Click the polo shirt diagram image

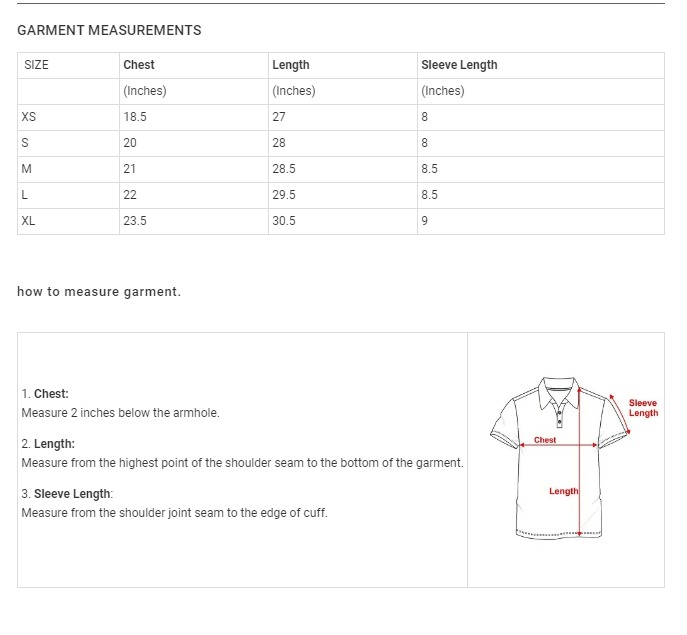click(x=560, y=459)
